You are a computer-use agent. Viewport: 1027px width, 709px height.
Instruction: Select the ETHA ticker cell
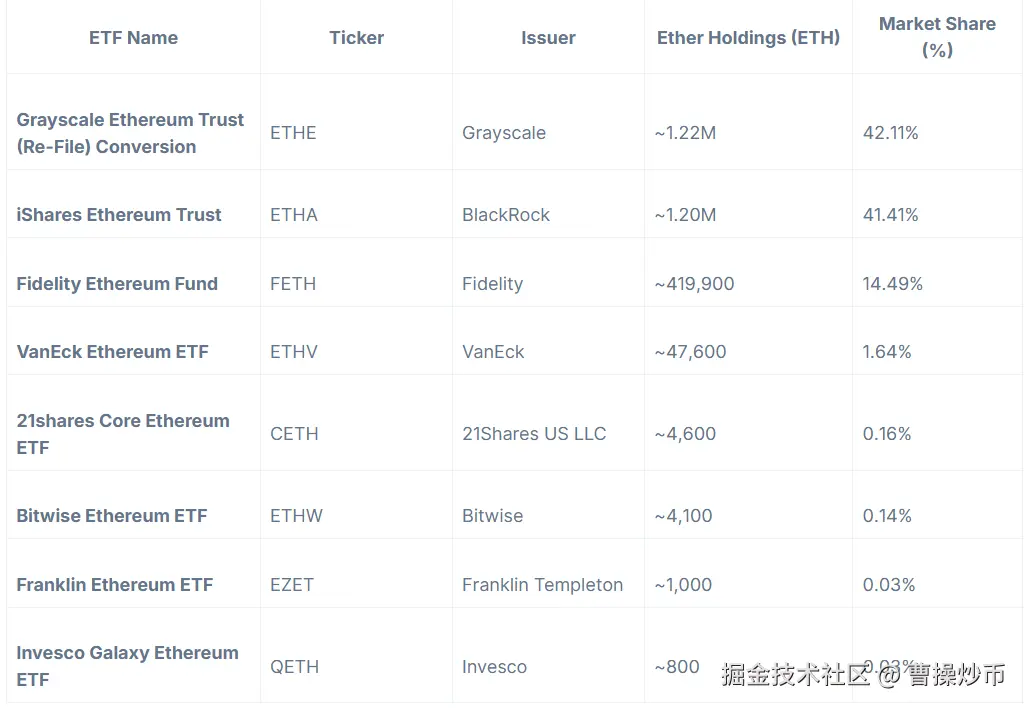click(x=294, y=215)
